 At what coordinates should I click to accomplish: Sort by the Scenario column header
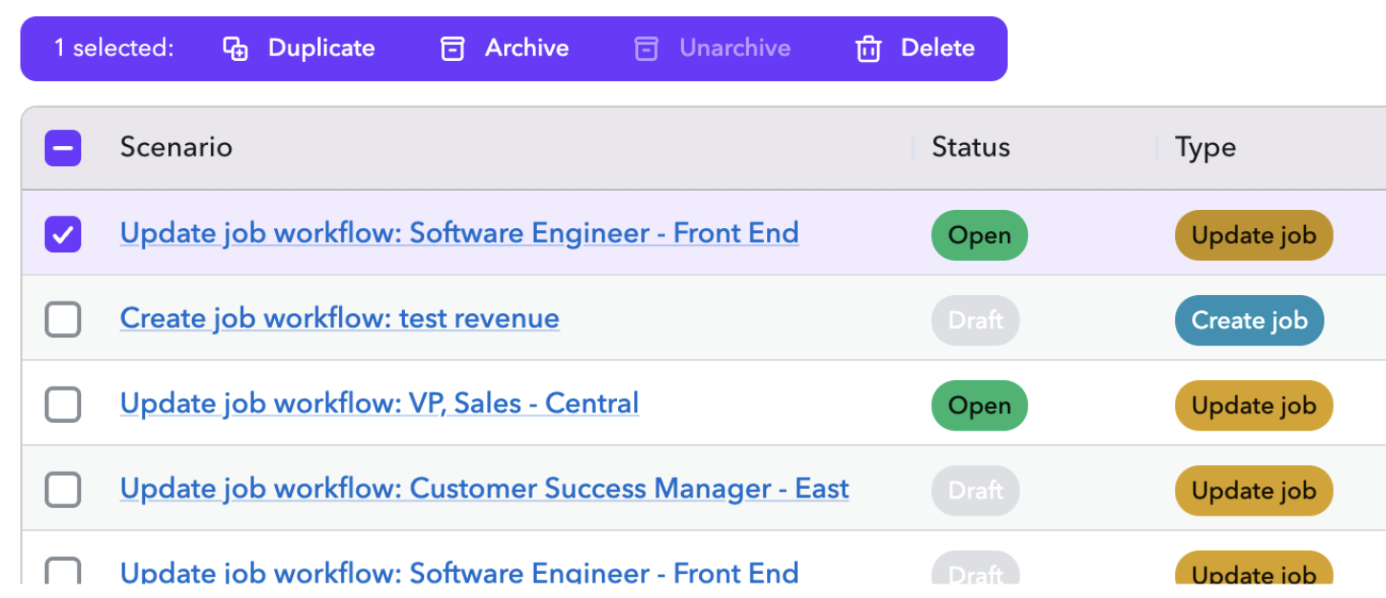coord(176,148)
